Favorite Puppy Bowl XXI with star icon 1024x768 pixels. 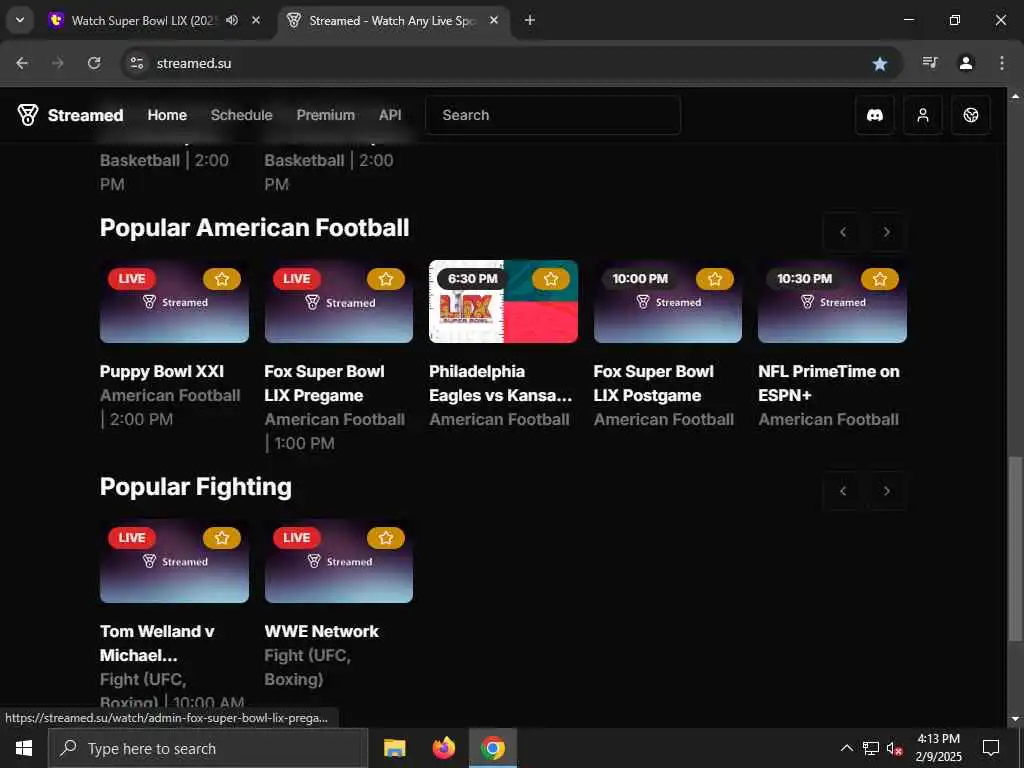(x=222, y=279)
